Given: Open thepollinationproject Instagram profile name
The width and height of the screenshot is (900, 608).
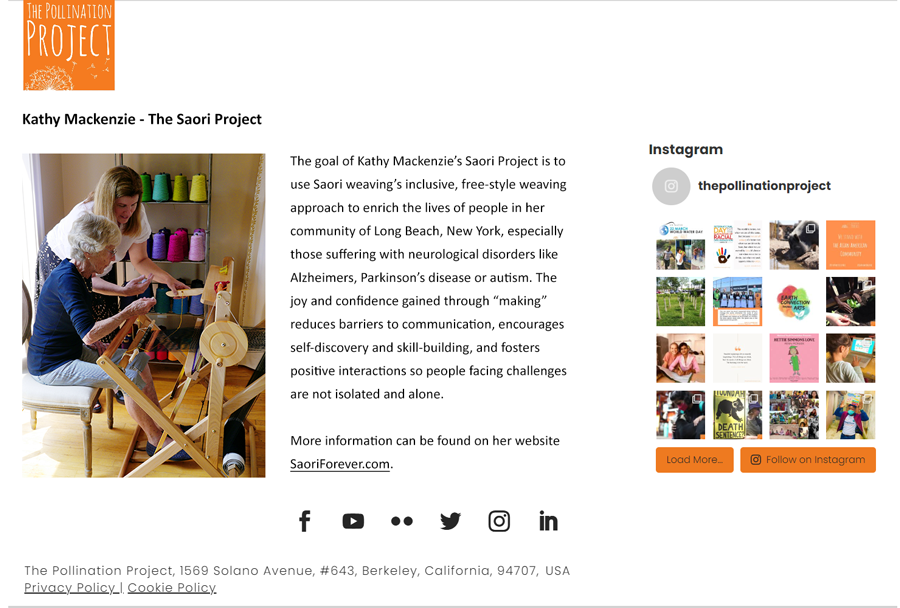Looking at the screenshot, I should coord(764,186).
